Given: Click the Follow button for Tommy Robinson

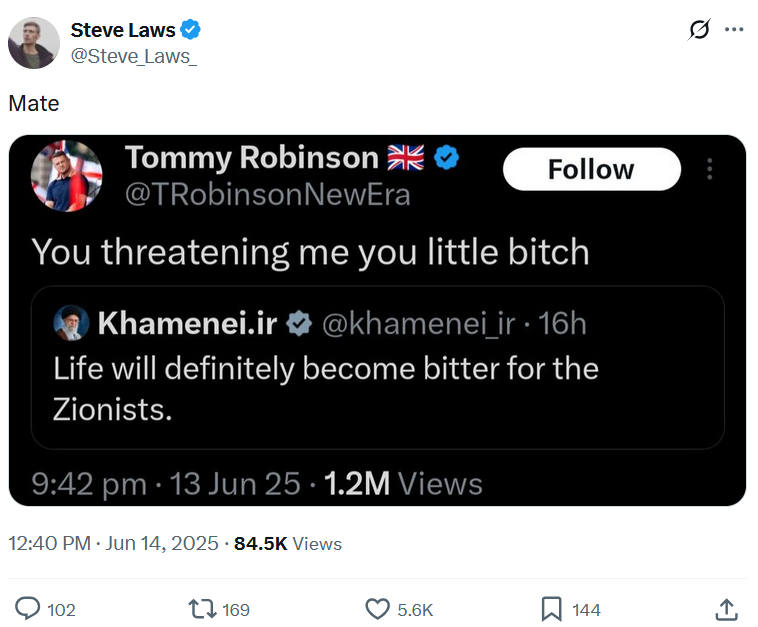Looking at the screenshot, I should click(592, 169).
